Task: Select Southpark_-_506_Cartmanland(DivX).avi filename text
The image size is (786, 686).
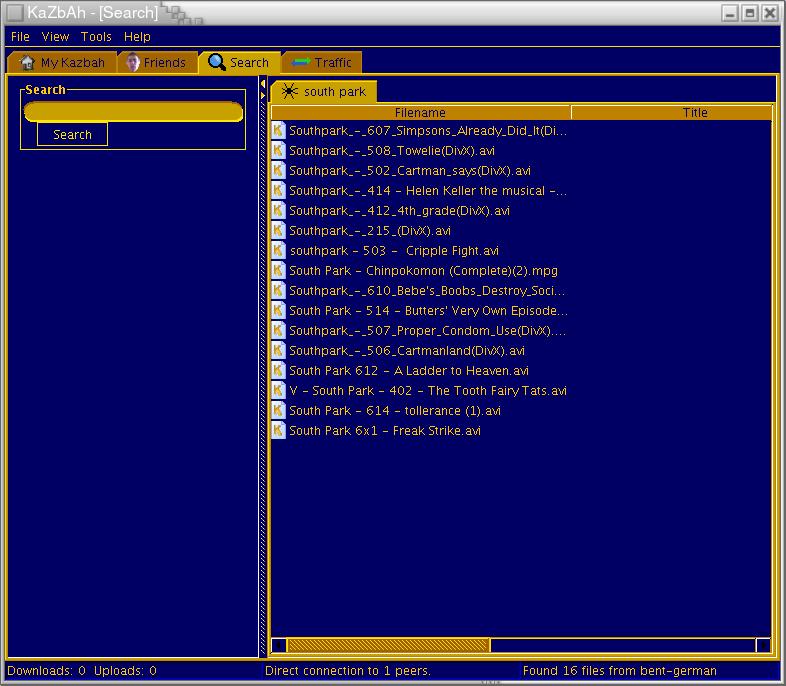Action: click(407, 351)
